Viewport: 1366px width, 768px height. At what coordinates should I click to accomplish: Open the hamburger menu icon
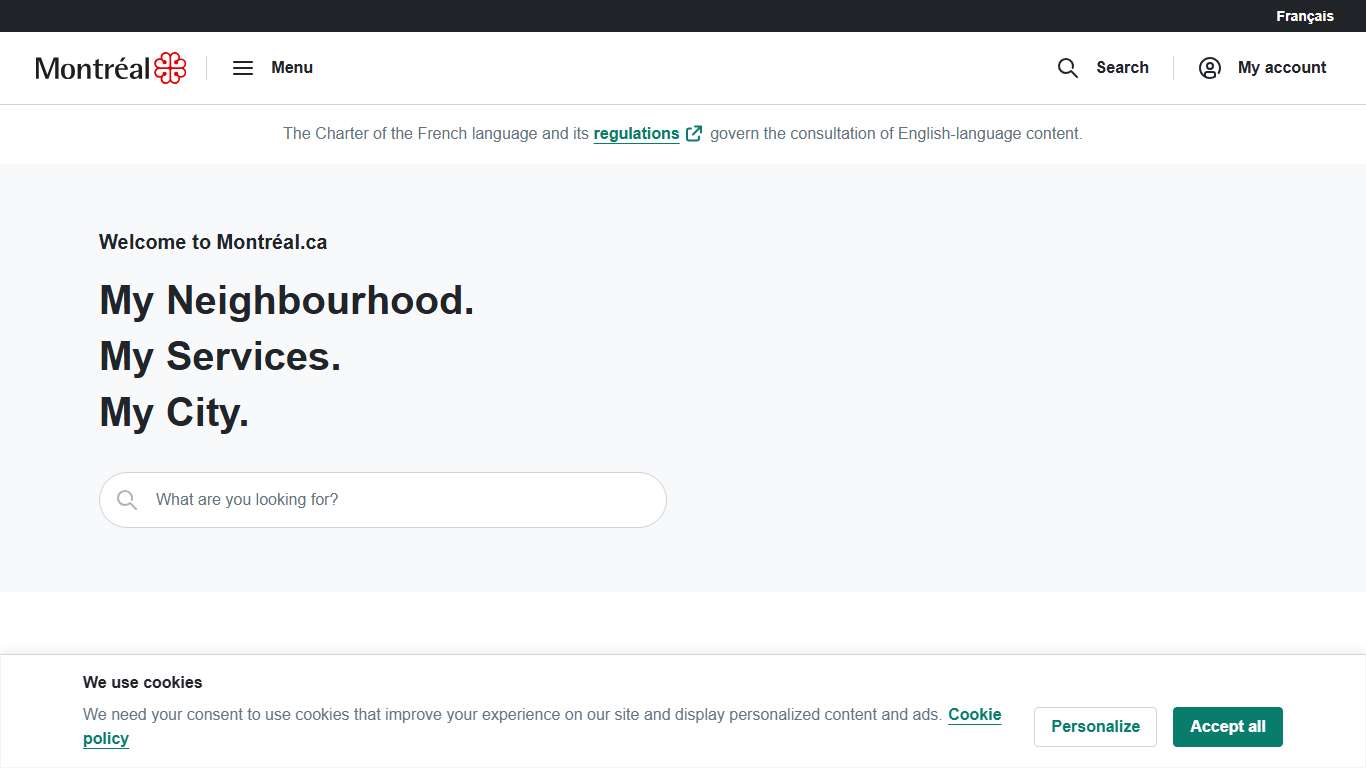[243, 68]
